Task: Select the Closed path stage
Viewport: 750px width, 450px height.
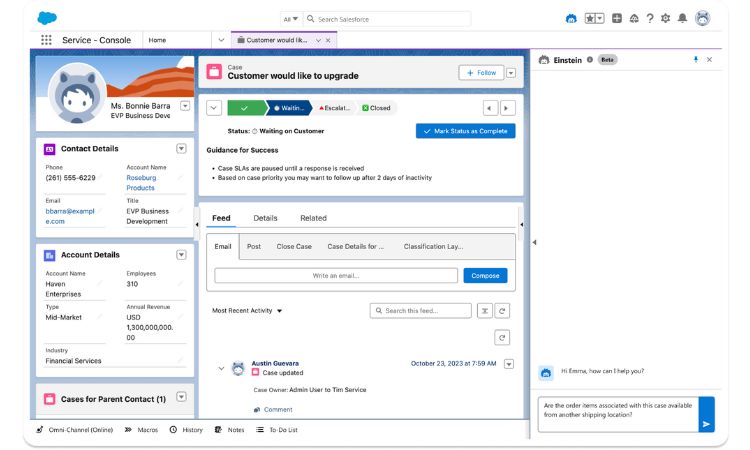Action: coord(376,109)
